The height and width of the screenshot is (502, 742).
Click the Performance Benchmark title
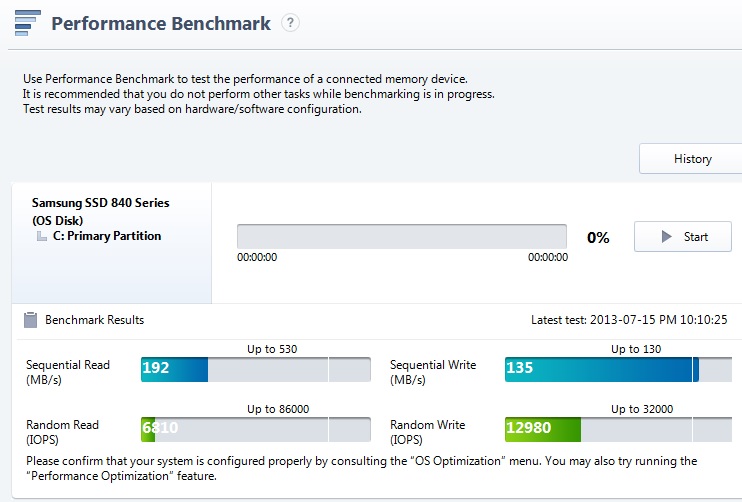click(161, 23)
